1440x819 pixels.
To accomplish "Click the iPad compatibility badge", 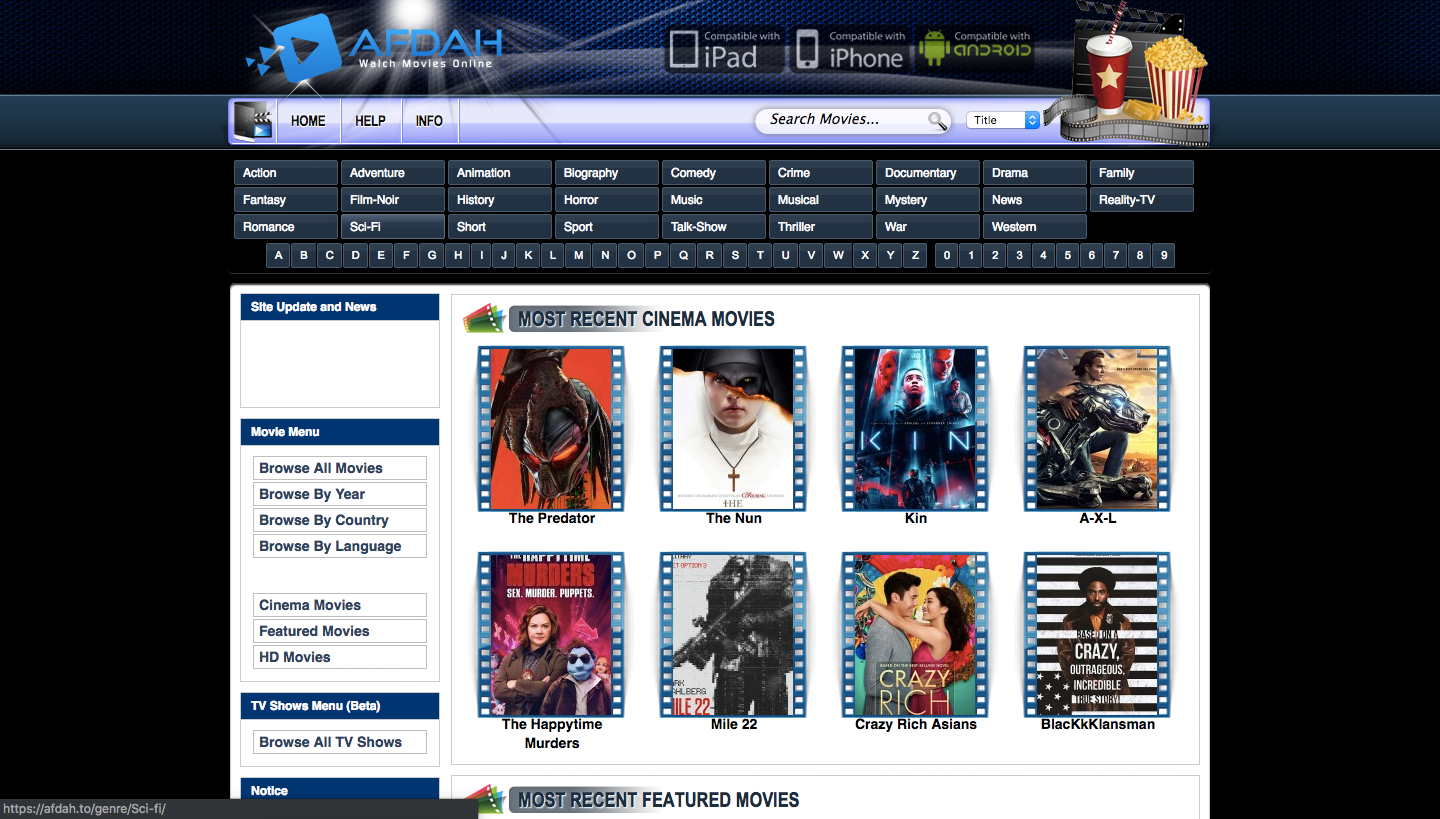I will tap(725, 50).
